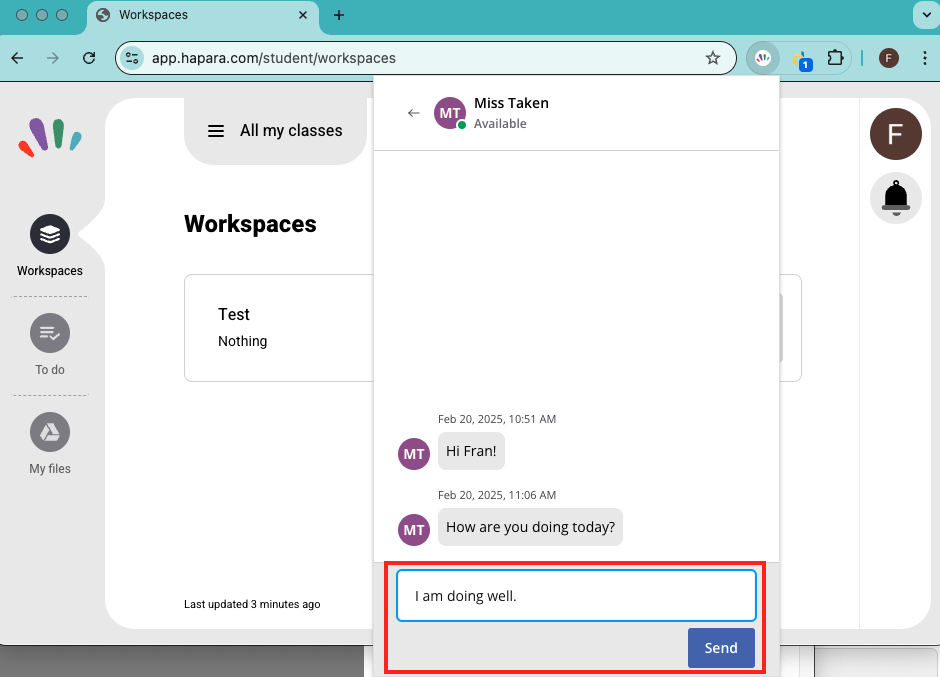The image size is (940, 677).
Task: Select the Workspaces browser tab
Action: pyautogui.click(x=203, y=16)
